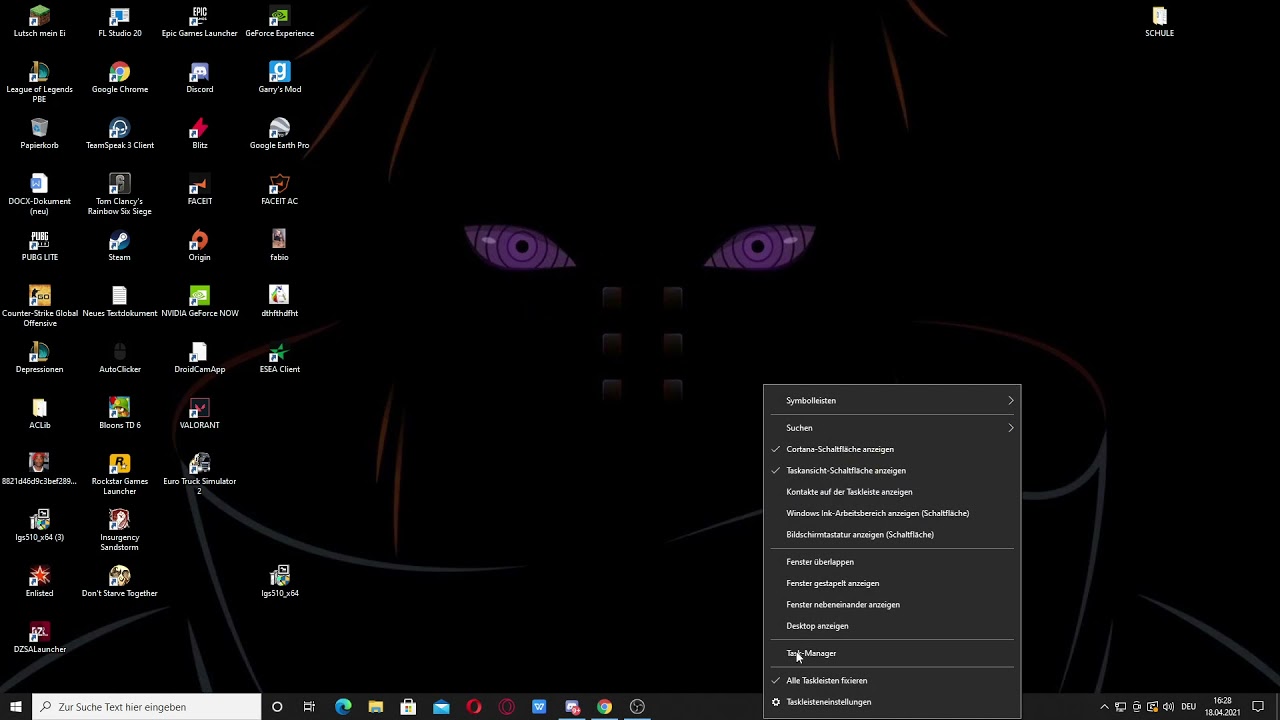Click the Counter-Strike Global Offensive icon

point(39,307)
